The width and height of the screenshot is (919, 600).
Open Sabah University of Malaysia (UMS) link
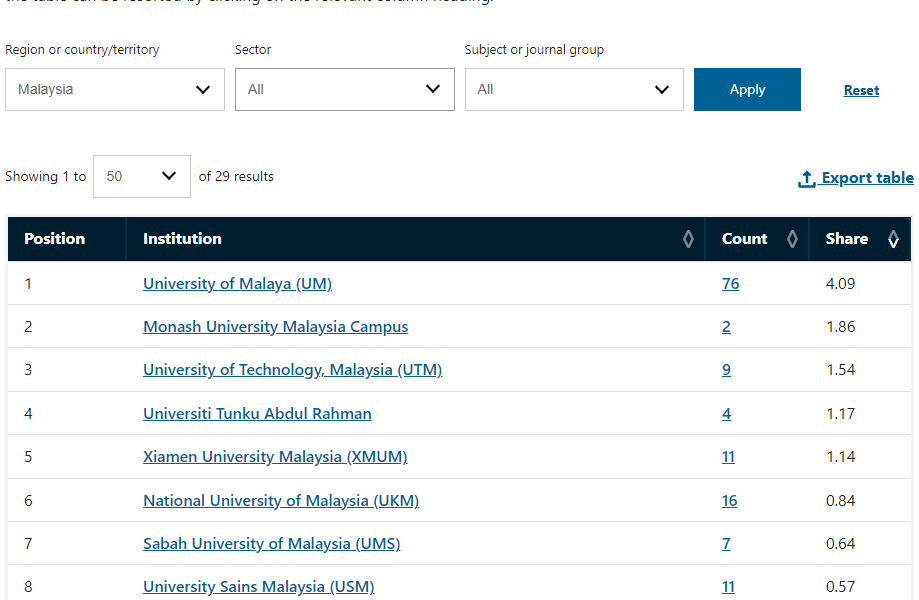271,544
